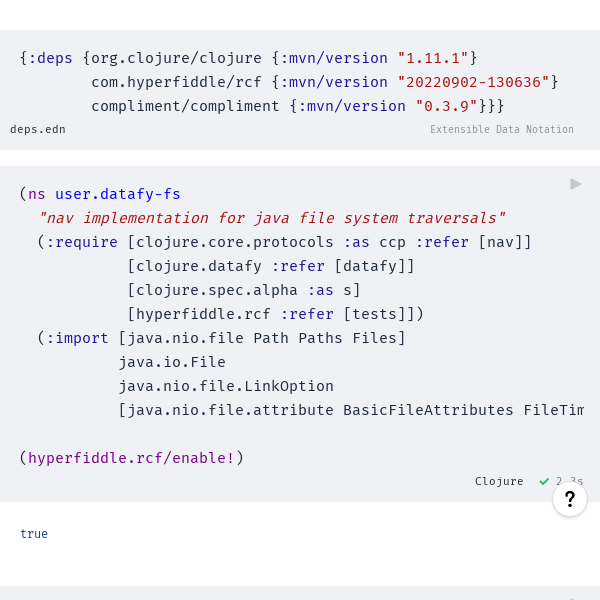600x600 pixels.
Task: Run the ns user.datafy-fs code cell
Action: tap(576, 184)
